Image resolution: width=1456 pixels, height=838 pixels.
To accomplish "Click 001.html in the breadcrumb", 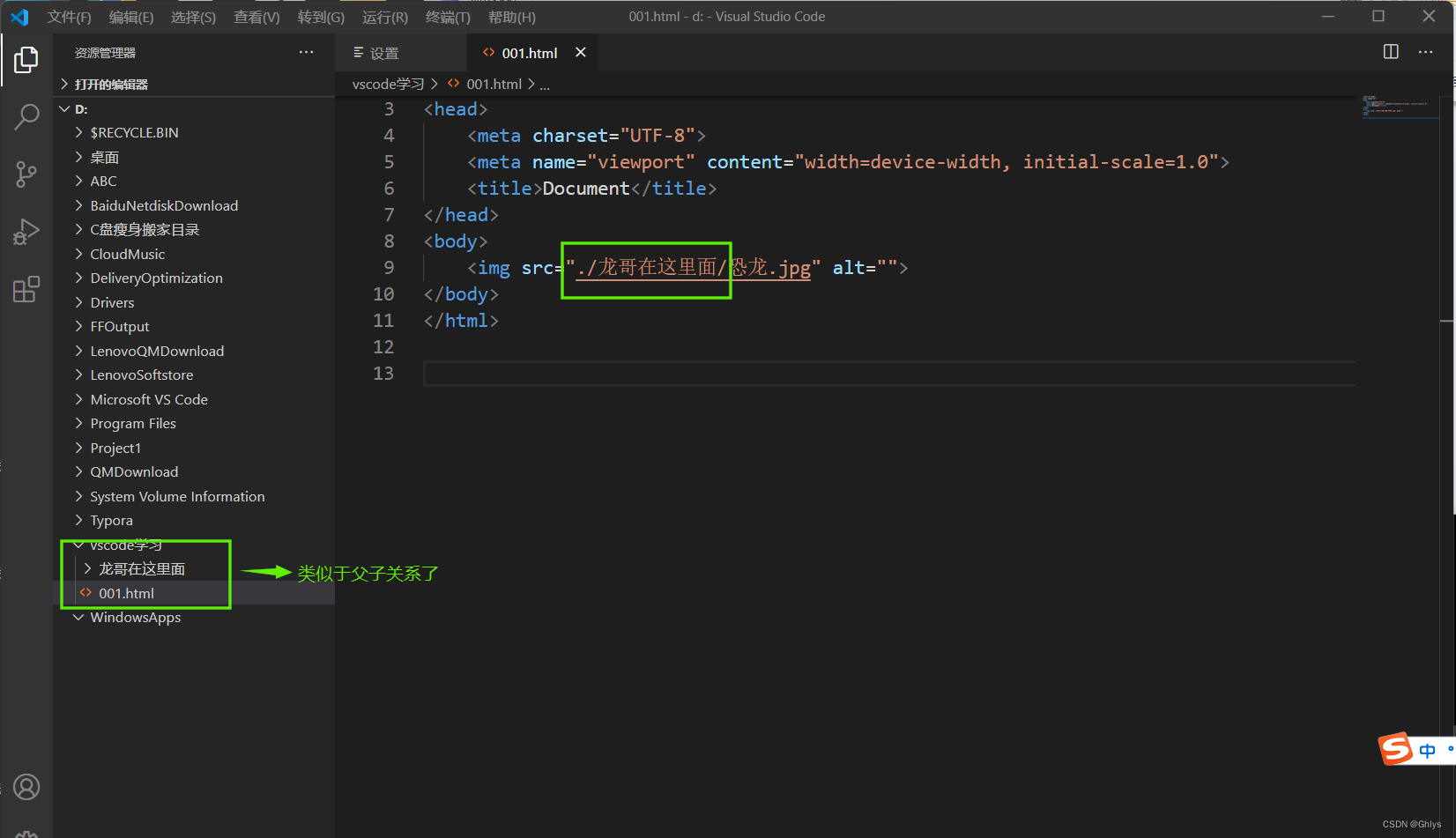I will (x=494, y=84).
